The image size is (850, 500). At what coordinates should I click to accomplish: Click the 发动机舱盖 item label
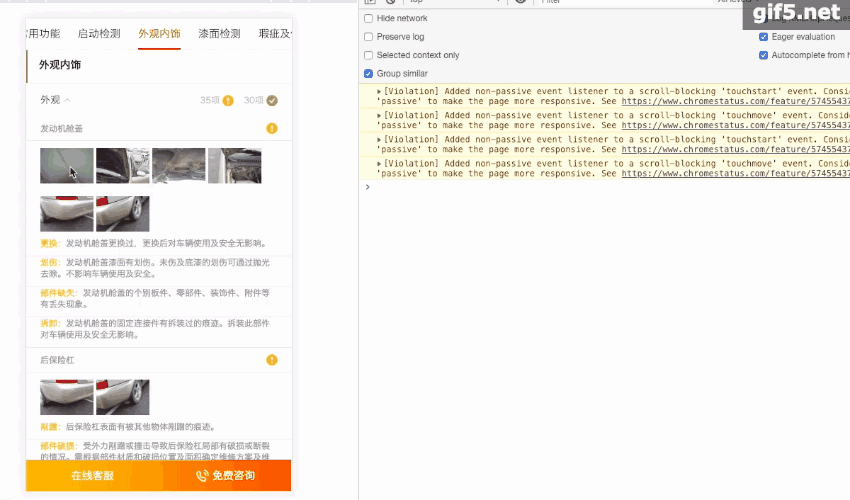[x=61, y=129]
